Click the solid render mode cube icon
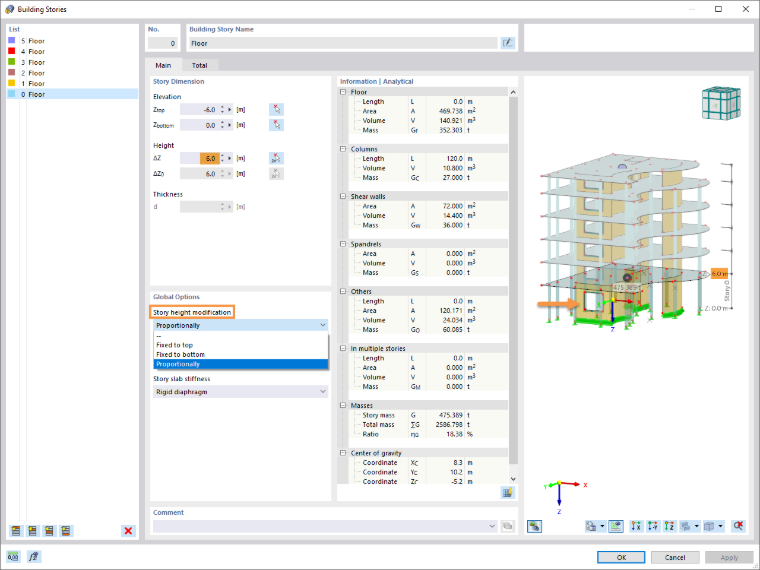Image resolution: width=760 pixels, height=570 pixels. tap(710, 526)
